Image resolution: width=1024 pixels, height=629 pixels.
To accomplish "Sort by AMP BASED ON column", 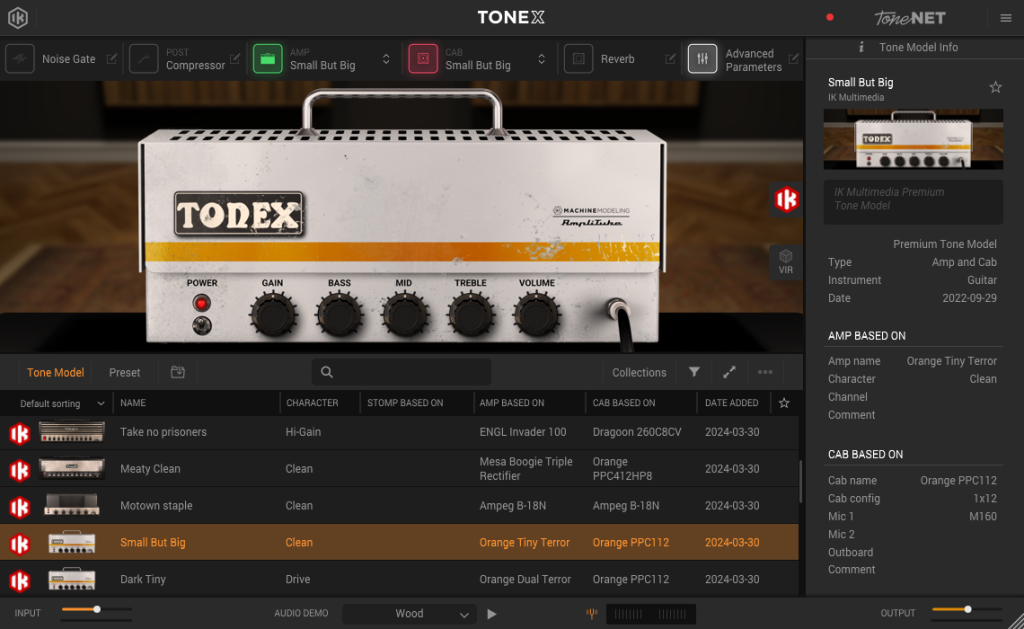I will [512, 403].
